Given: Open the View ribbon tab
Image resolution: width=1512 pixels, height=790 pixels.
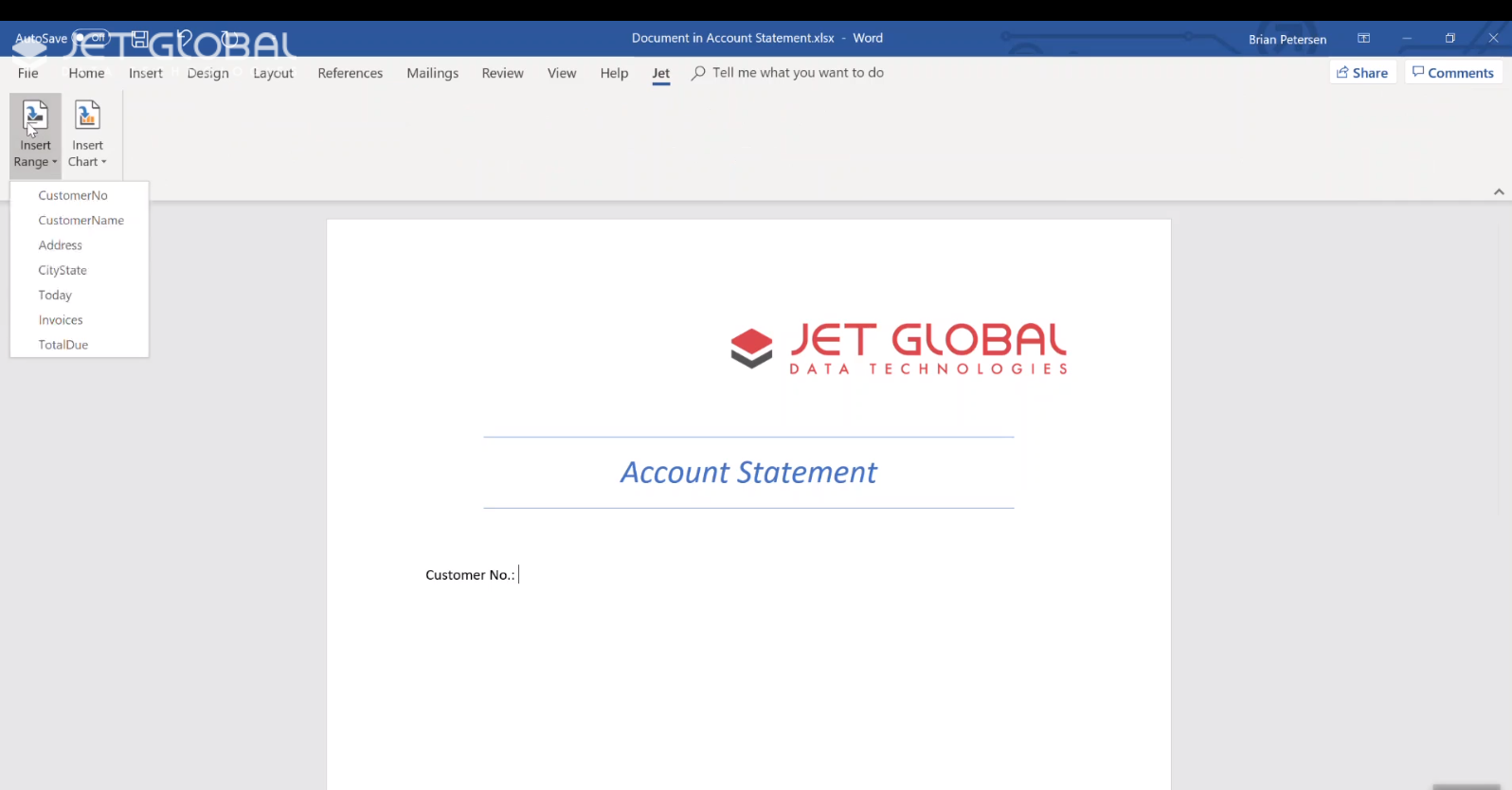Looking at the screenshot, I should [562, 73].
